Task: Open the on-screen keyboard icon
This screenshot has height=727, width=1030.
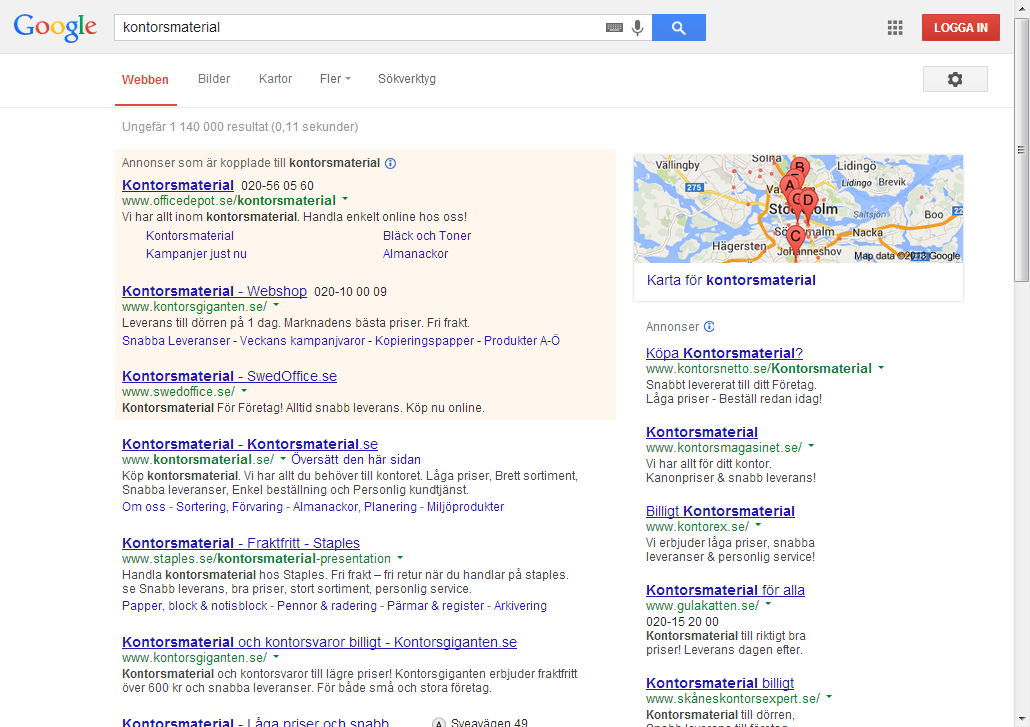Action: [x=614, y=28]
